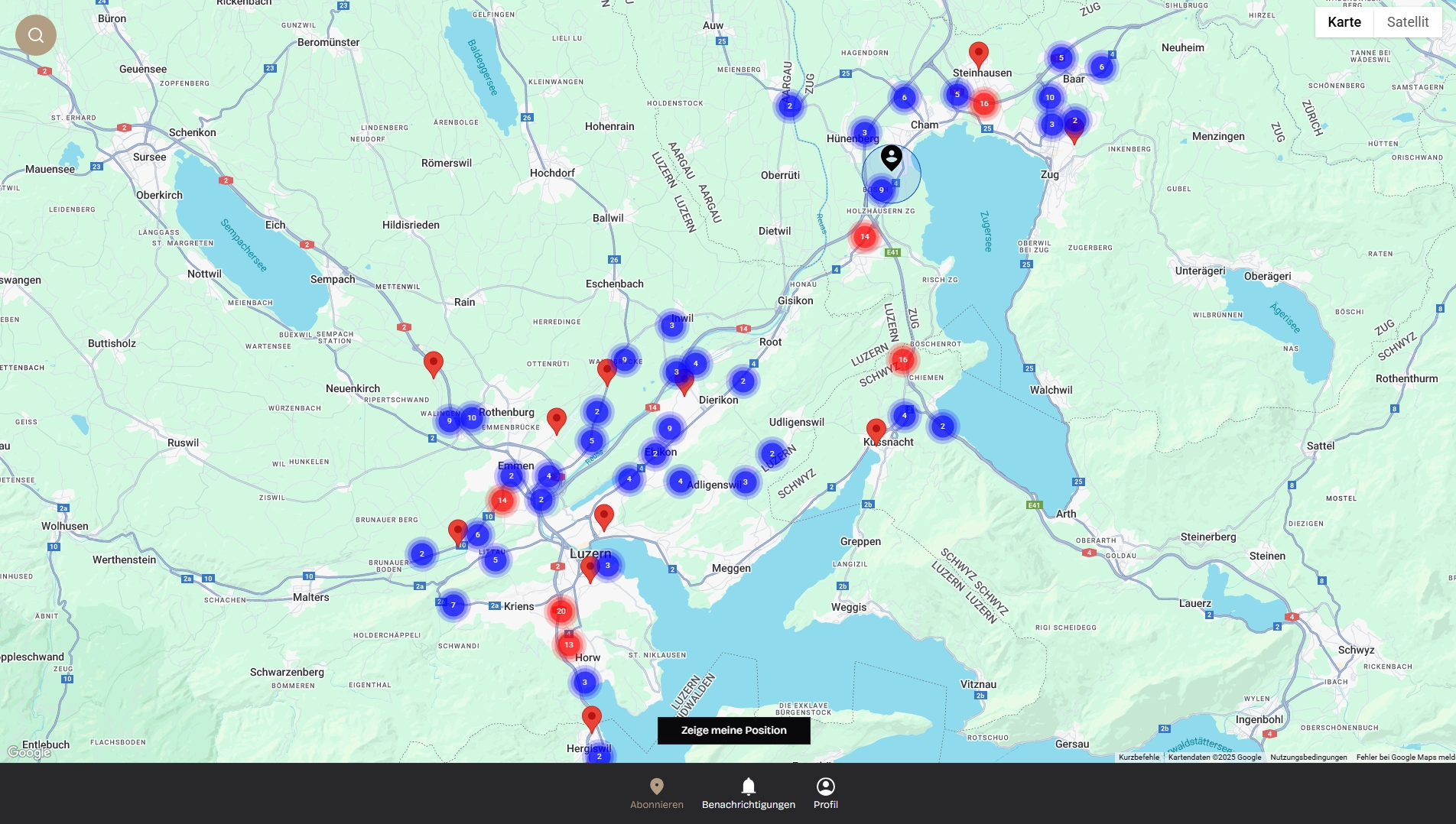Click red pin near Hergiswil
The width and height of the screenshot is (1456, 824).
[x=592, y=720]
